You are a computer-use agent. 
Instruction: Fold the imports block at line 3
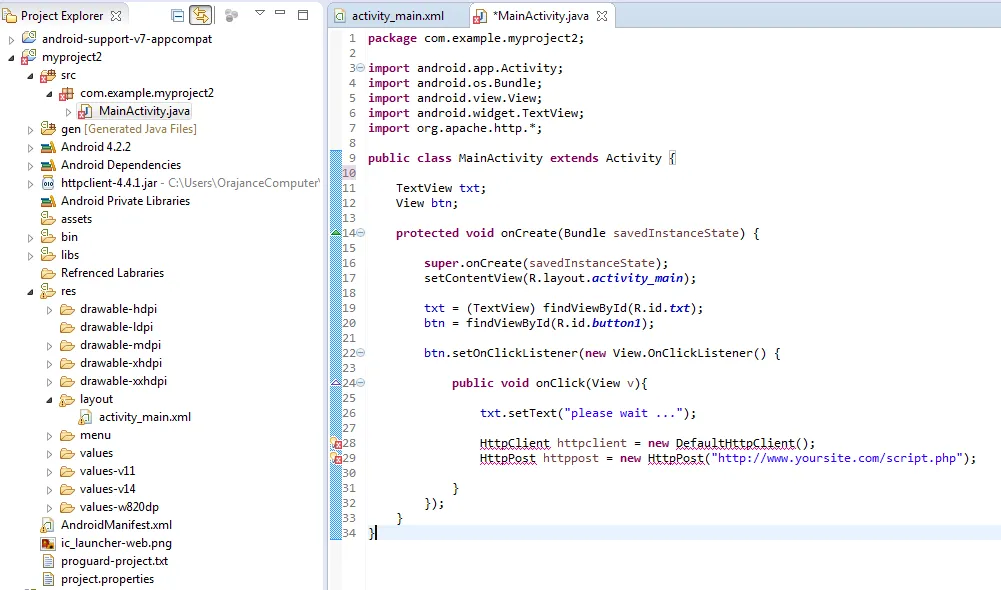pyautogui.click(x=361, y=68)
